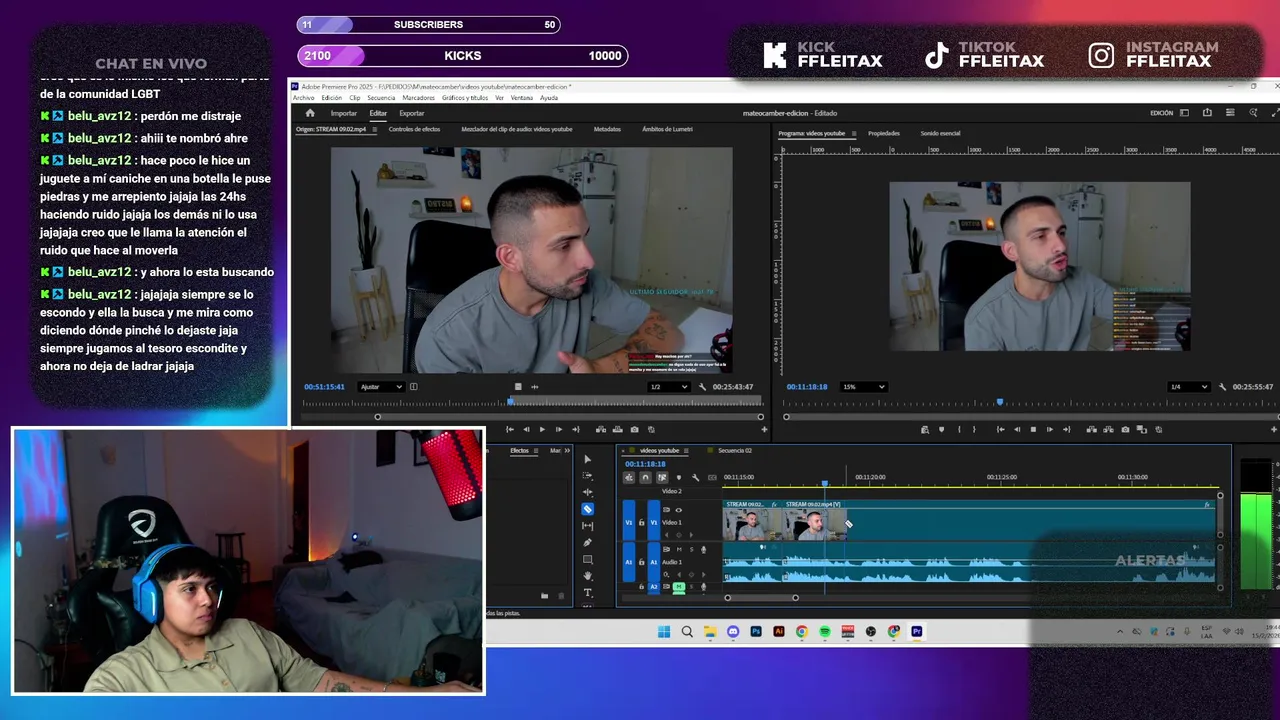Click Program monitor step forward one frame
This screenshot has width=1280, height=720.
tap(1049, 429)
